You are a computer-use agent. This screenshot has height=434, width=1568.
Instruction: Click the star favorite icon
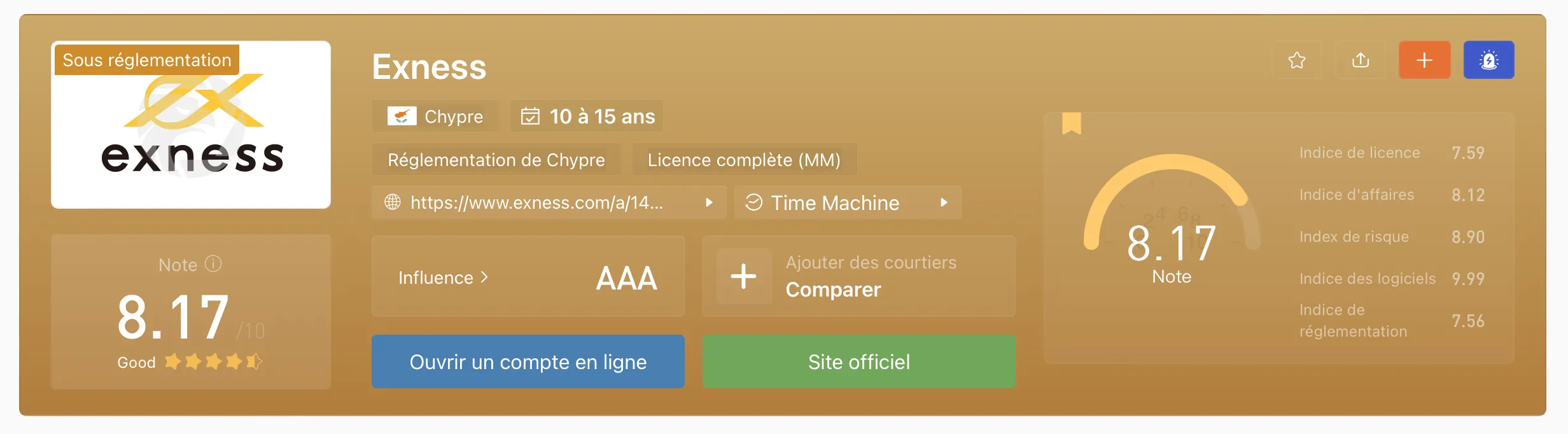pos(1296,60)
